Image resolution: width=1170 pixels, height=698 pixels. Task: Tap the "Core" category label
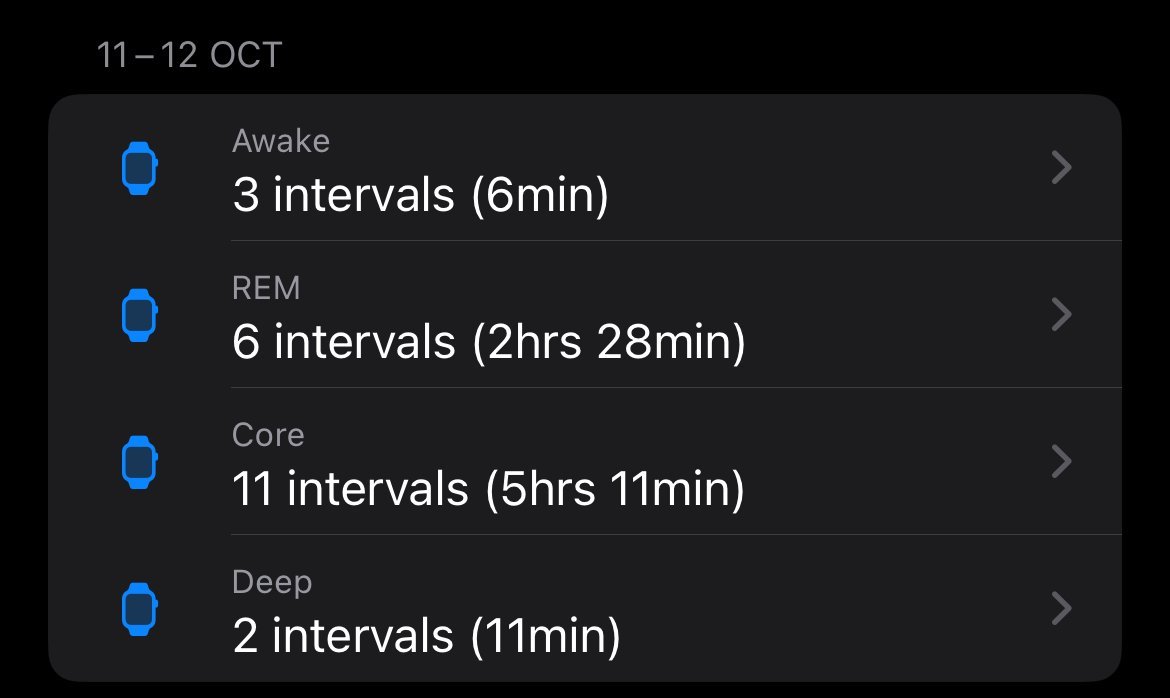point(268,435)
